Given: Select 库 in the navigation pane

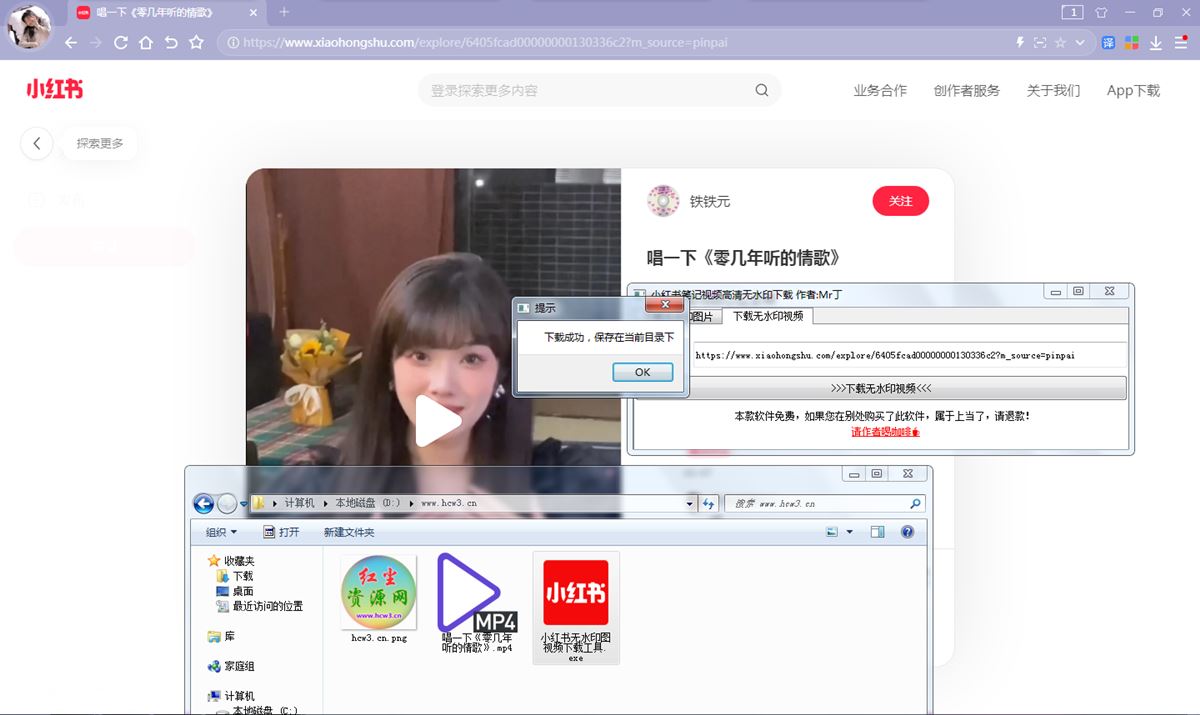Looking at the screenshot, I should click(x=221, y=636).
